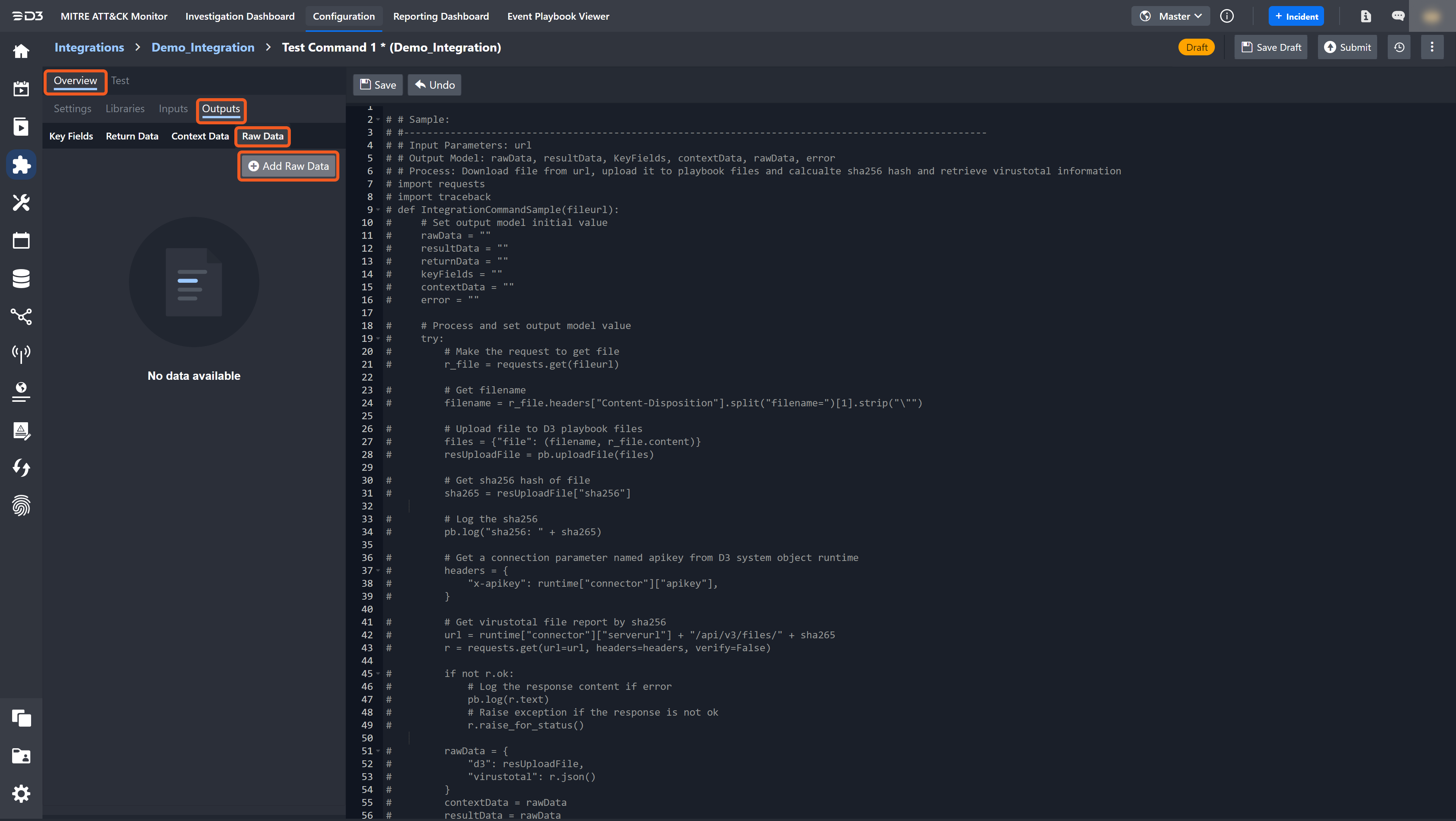
Task: Collapse code fold arrow at line 51
Action: (x=378, y=751)
